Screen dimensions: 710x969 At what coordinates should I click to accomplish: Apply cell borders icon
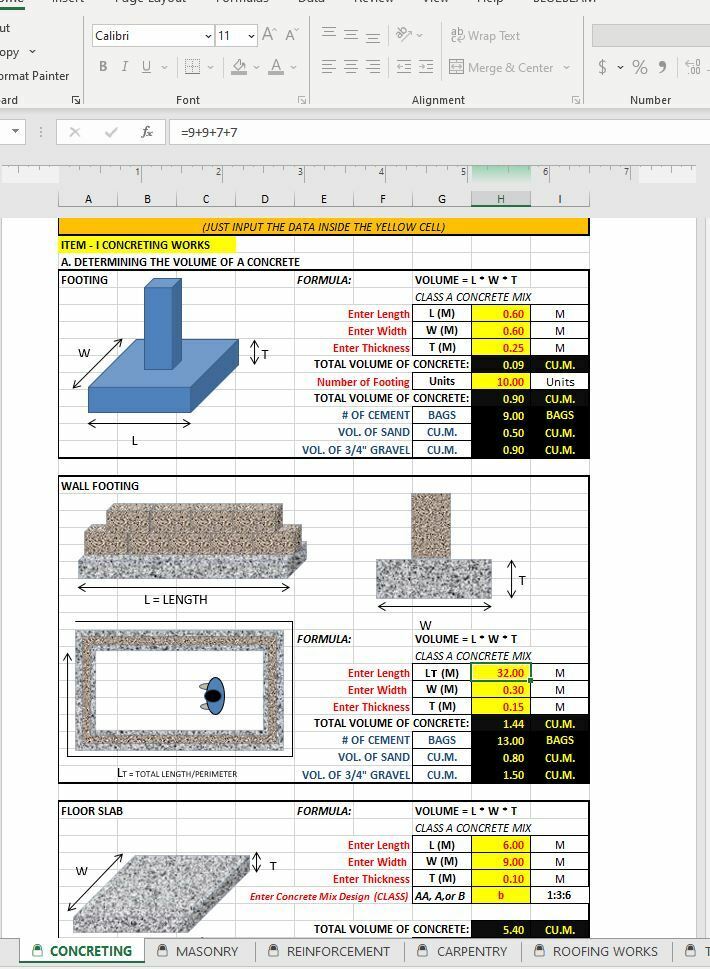point(192,67)
